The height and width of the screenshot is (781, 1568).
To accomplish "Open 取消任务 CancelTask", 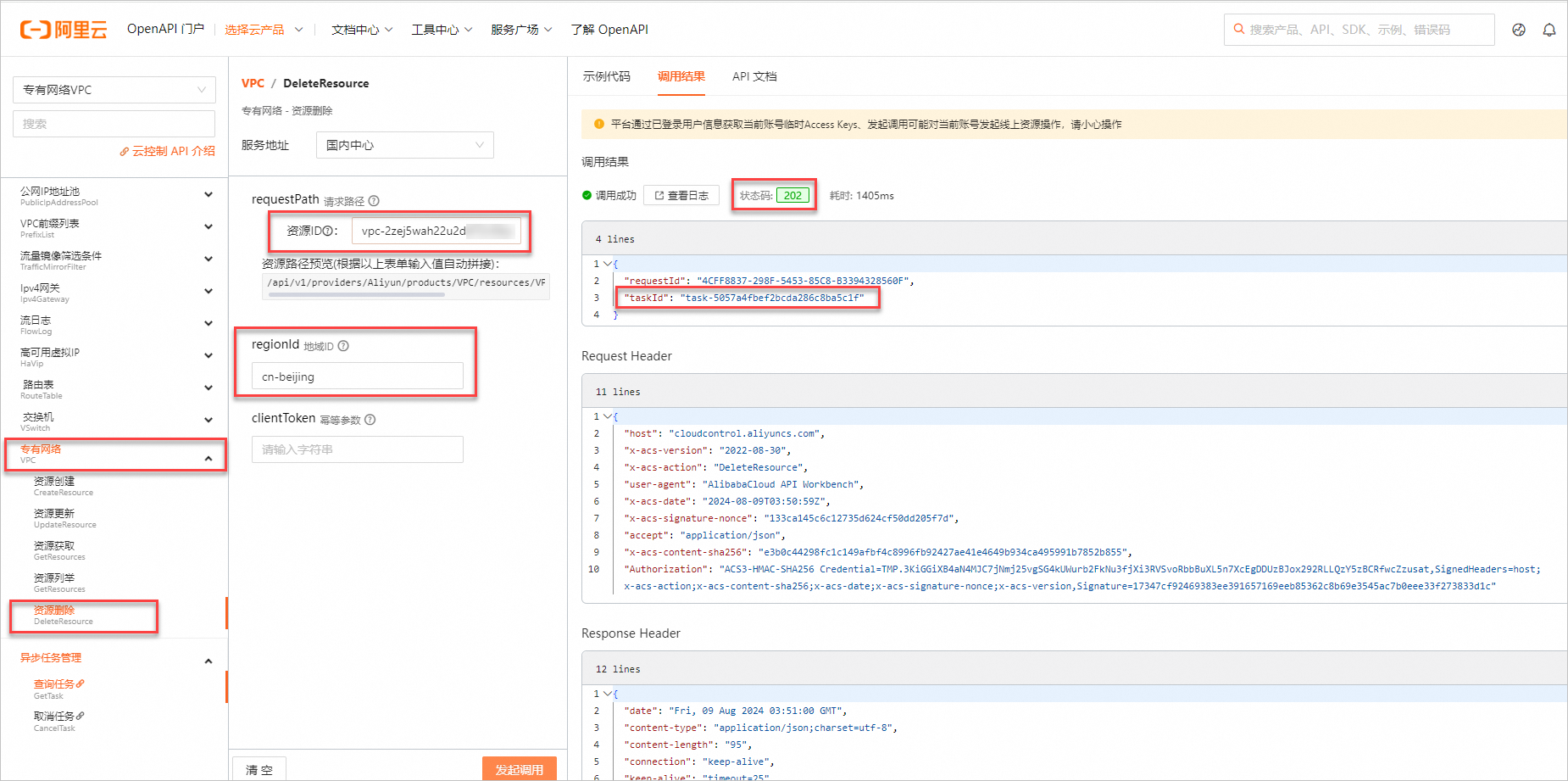I will tap(59, 721).
